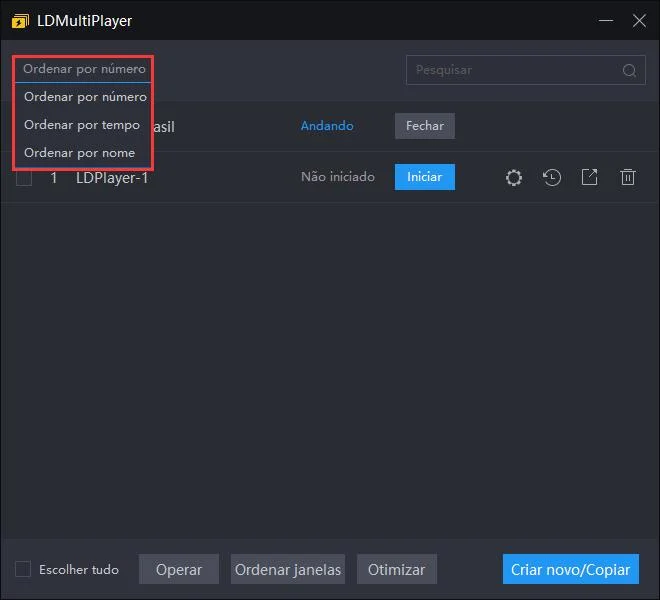The image size is (660, 600).
Task: Open backup/restore clock icon for LDPlayer-1
Action: point(551,177)
